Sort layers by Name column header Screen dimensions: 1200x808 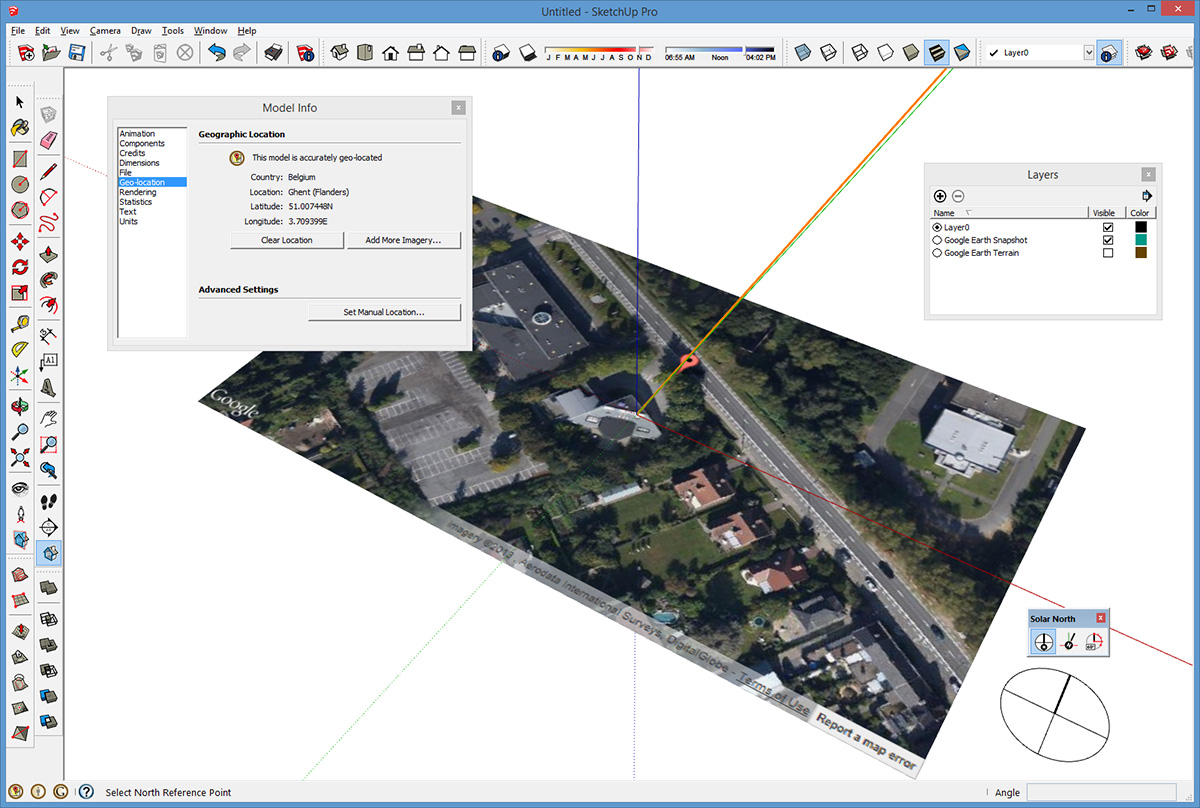tap(1009, 213)
